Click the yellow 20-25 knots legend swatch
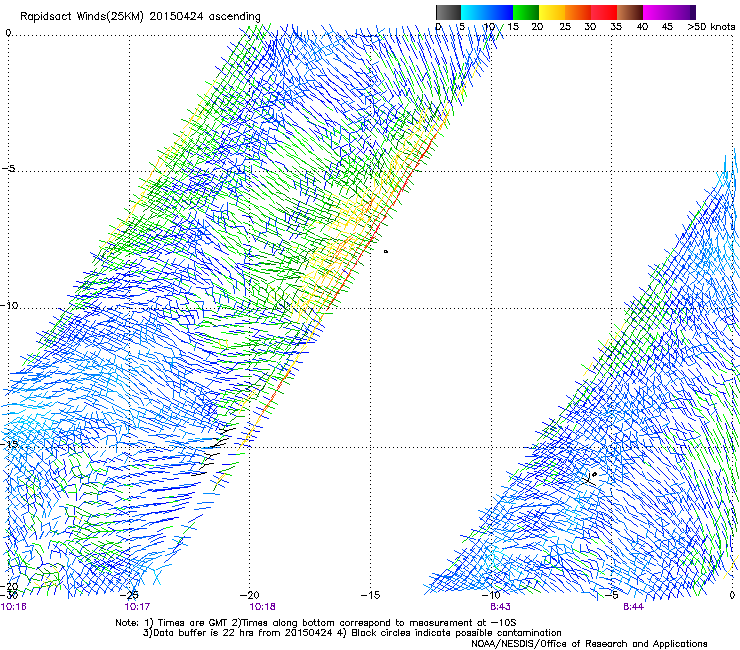Screen dimensions: 740x650 (x=552, y=12)
